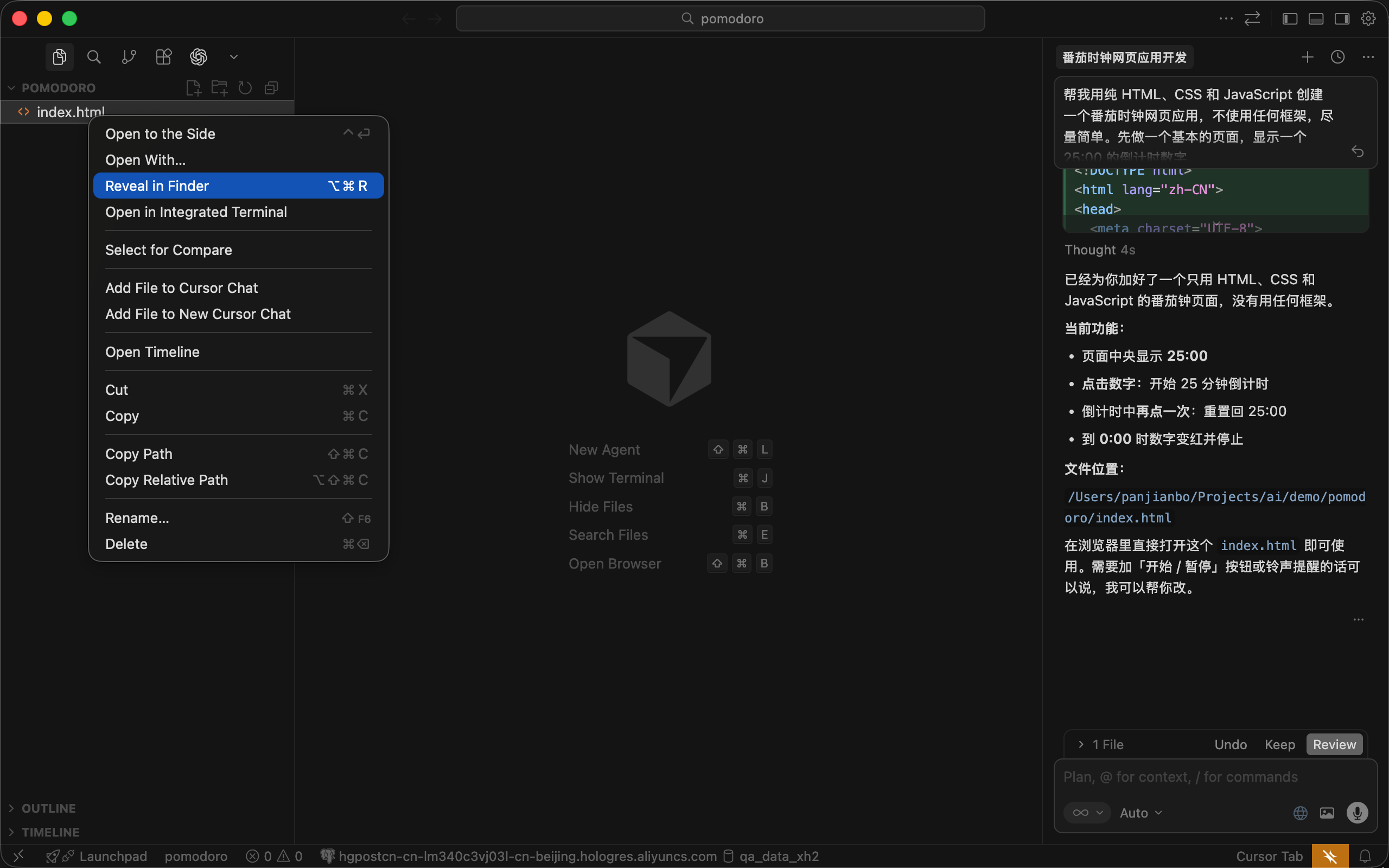Start a new chat with the plus icon

pyautogui.click(x=1307, y=57)
